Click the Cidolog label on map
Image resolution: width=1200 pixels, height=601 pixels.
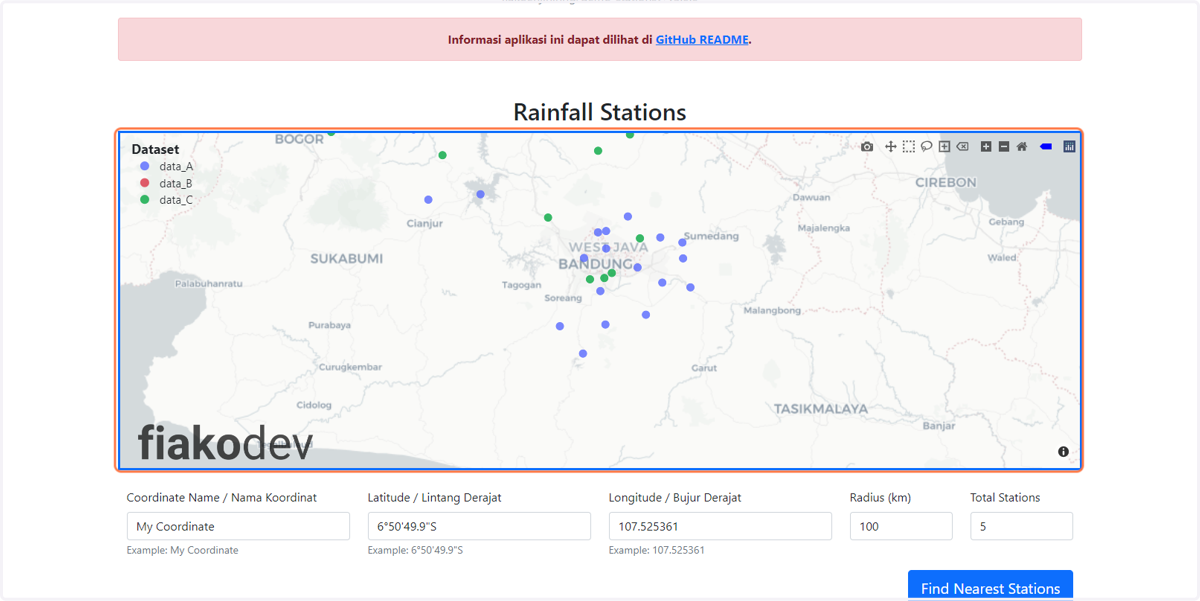(314, 405)
